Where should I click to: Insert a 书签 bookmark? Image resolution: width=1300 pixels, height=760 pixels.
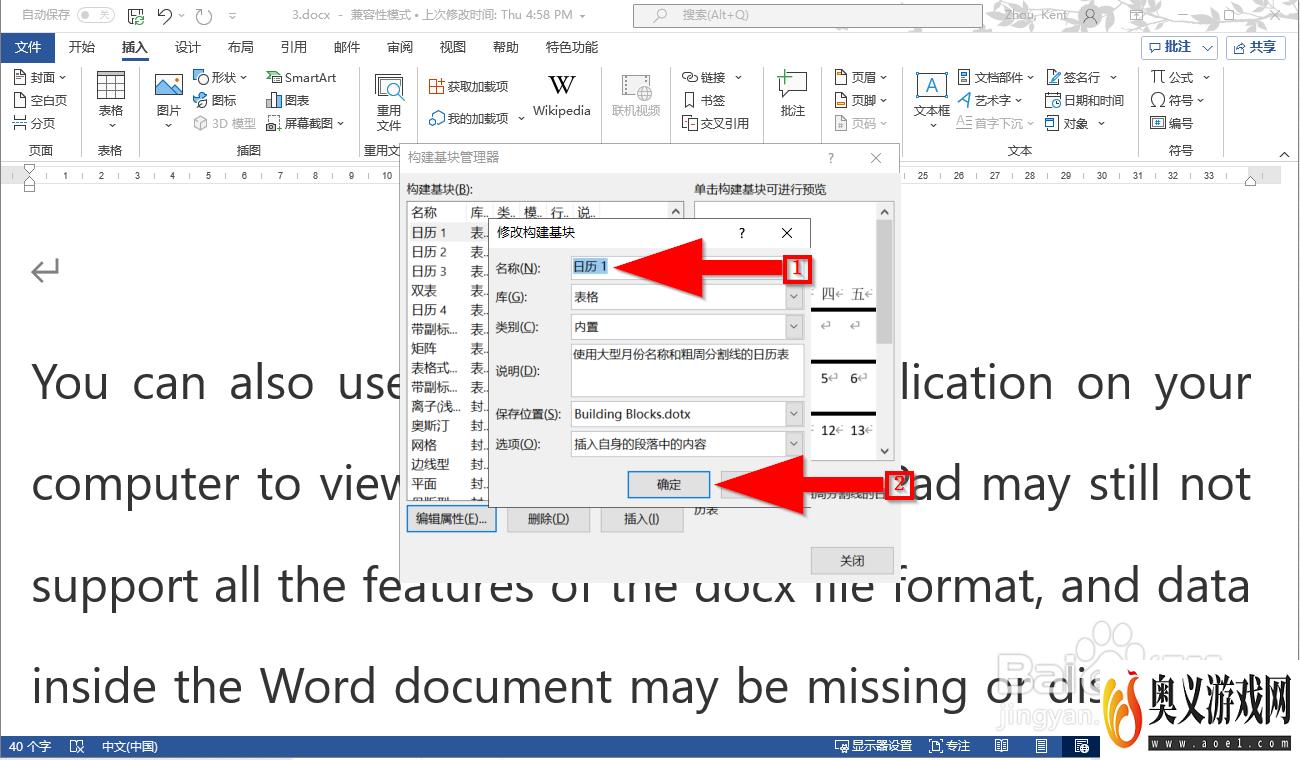(x=704, y=100)
